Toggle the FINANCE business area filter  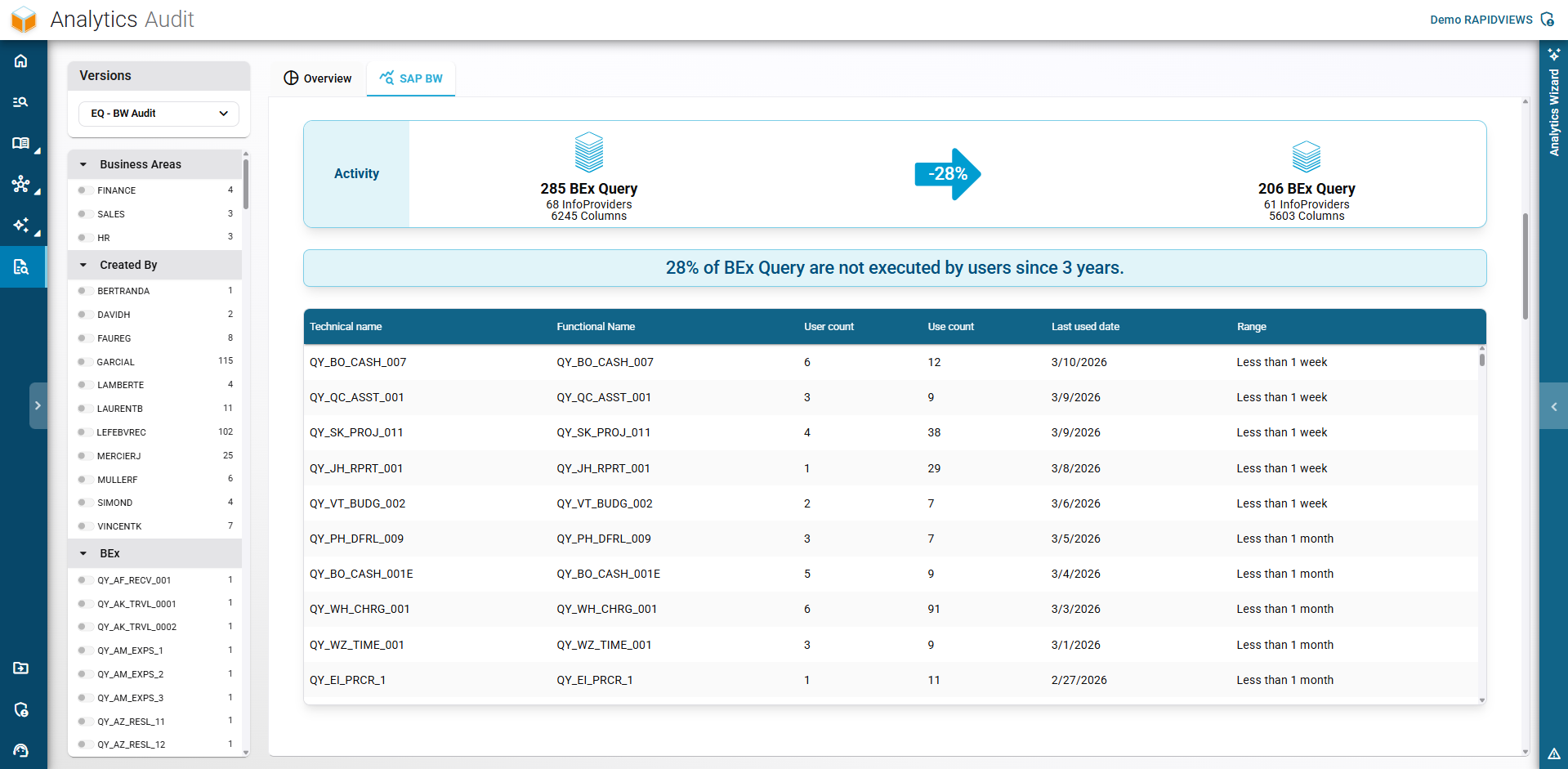pyautogui.click(x=83, y=190)
